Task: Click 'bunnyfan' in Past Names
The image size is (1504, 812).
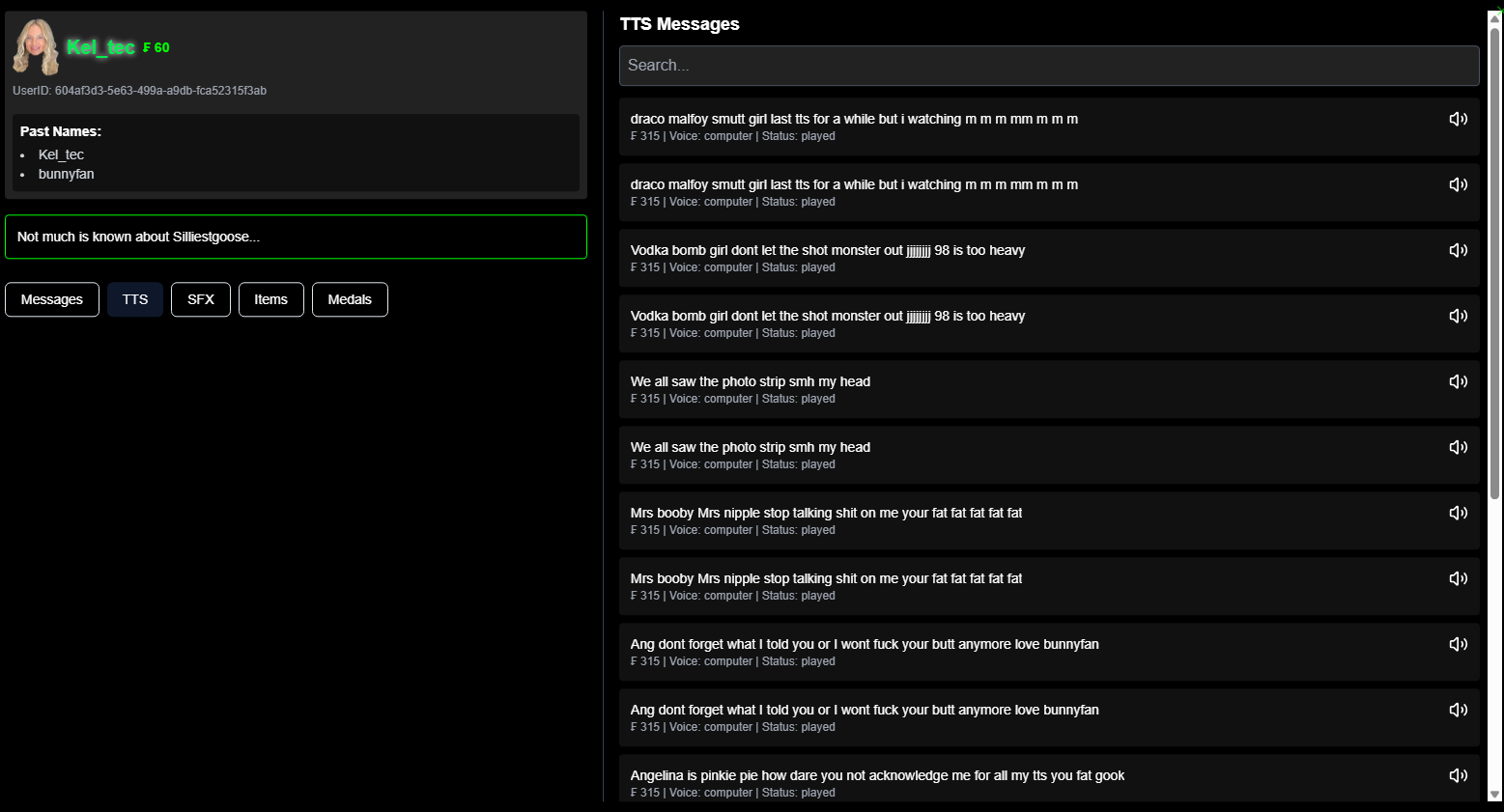Action: [67, 174]
